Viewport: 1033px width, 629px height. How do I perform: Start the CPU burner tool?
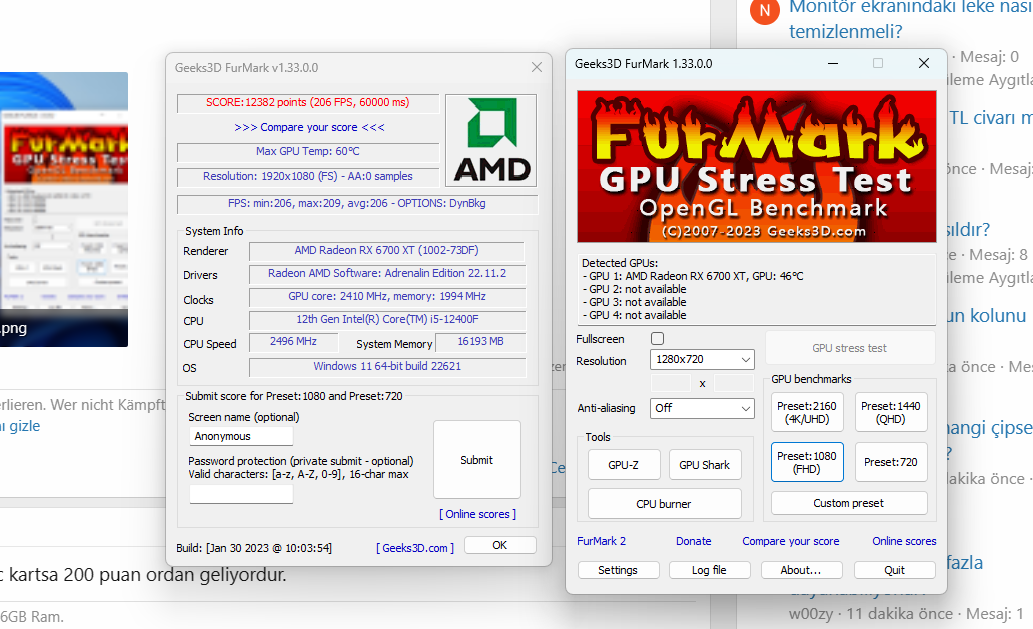click(664, 504)
